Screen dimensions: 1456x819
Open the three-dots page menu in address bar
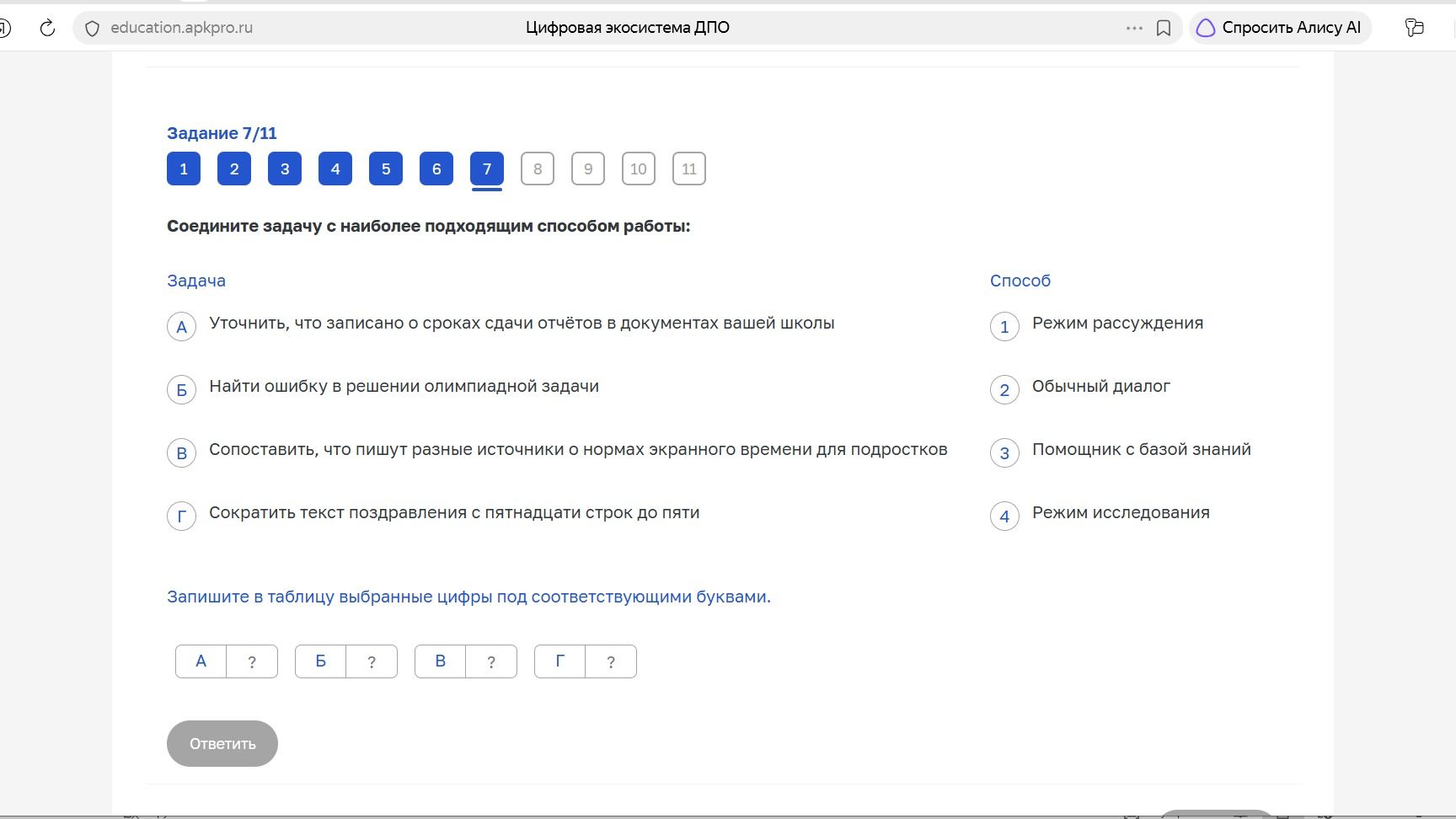(x=1134, y=28)
